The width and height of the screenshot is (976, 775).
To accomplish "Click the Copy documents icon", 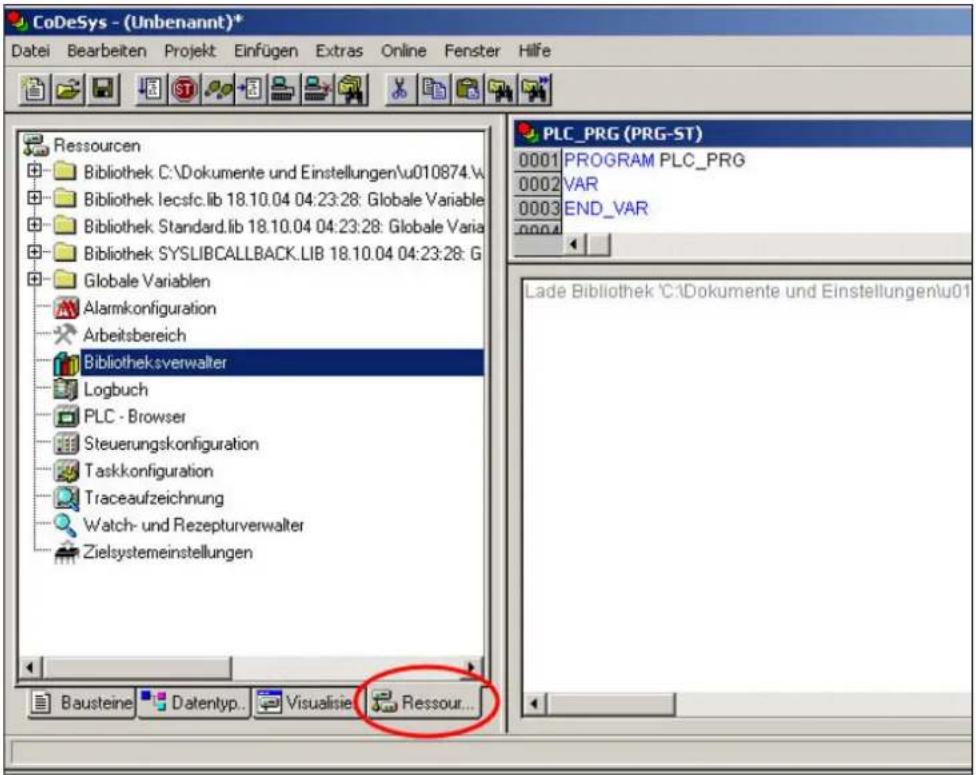I will 434,90.
